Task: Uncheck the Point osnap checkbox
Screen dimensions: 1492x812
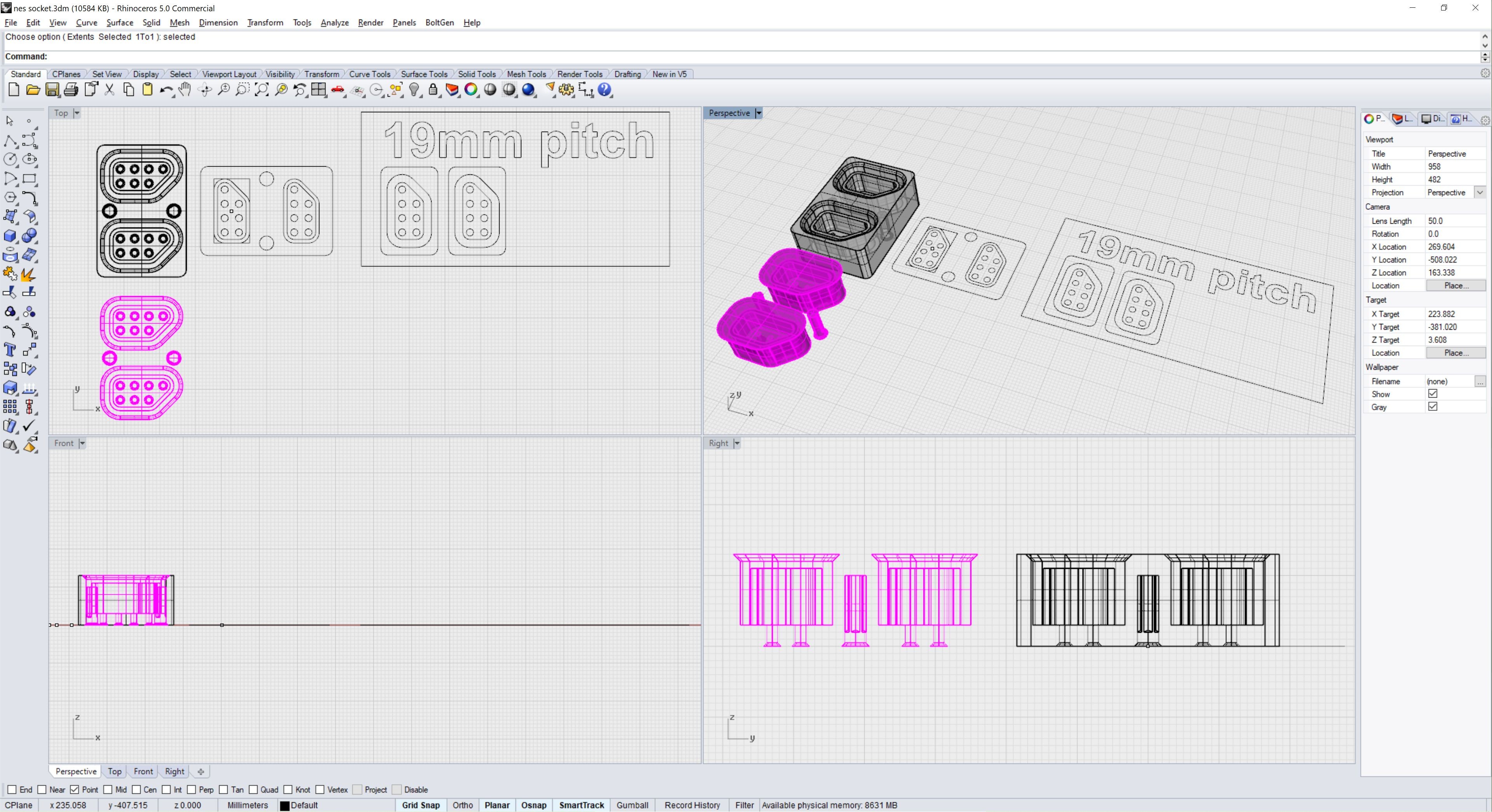Action: [x=74, y=789]
